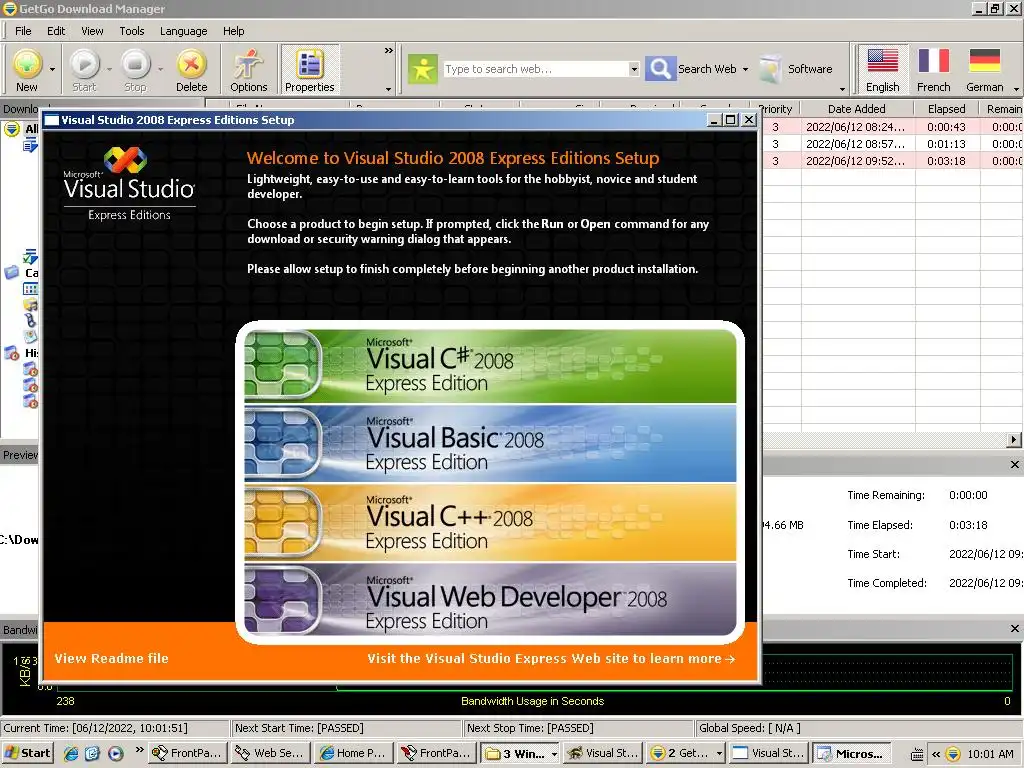Sort by the Date Added column header
Screen dimensions: 1024x768
coord(857,109)
